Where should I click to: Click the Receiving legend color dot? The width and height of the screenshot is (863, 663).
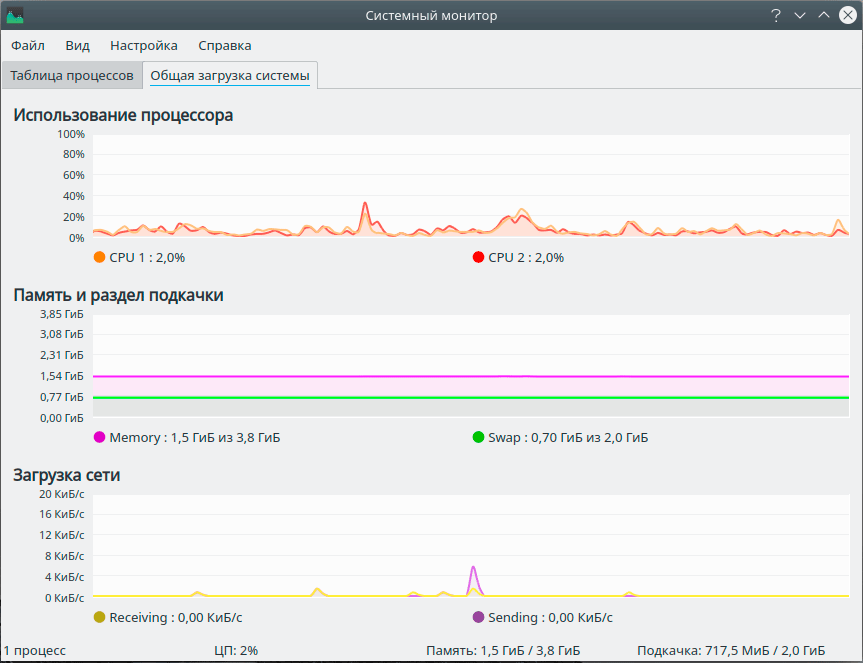(100, 617)
